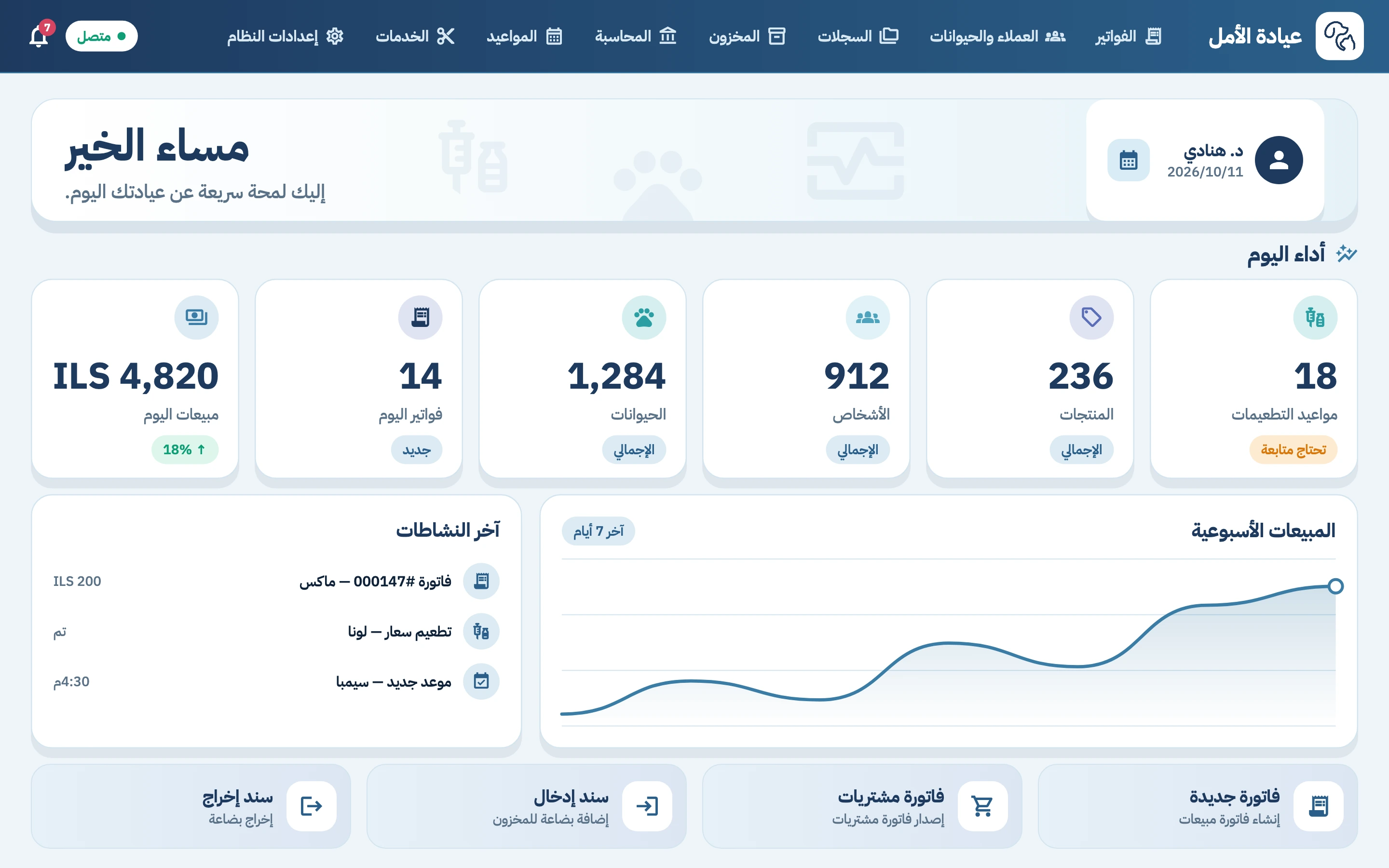This screenshot has height=868, width=1389.
Task: Click the paw icon on الحيوانات card
Action: (x=643, y=317)
